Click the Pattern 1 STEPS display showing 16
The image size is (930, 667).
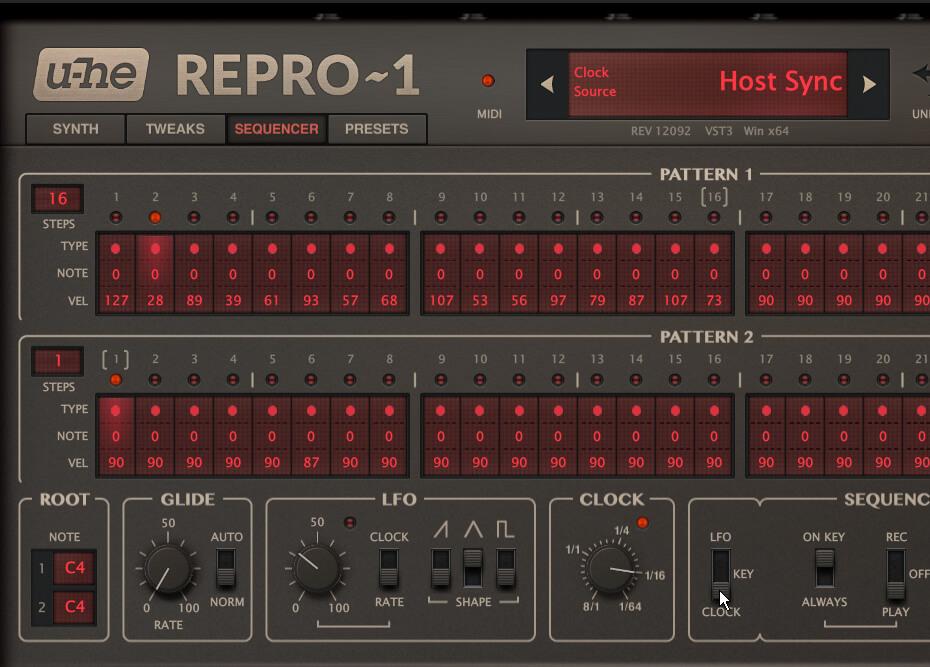point(59,198)
